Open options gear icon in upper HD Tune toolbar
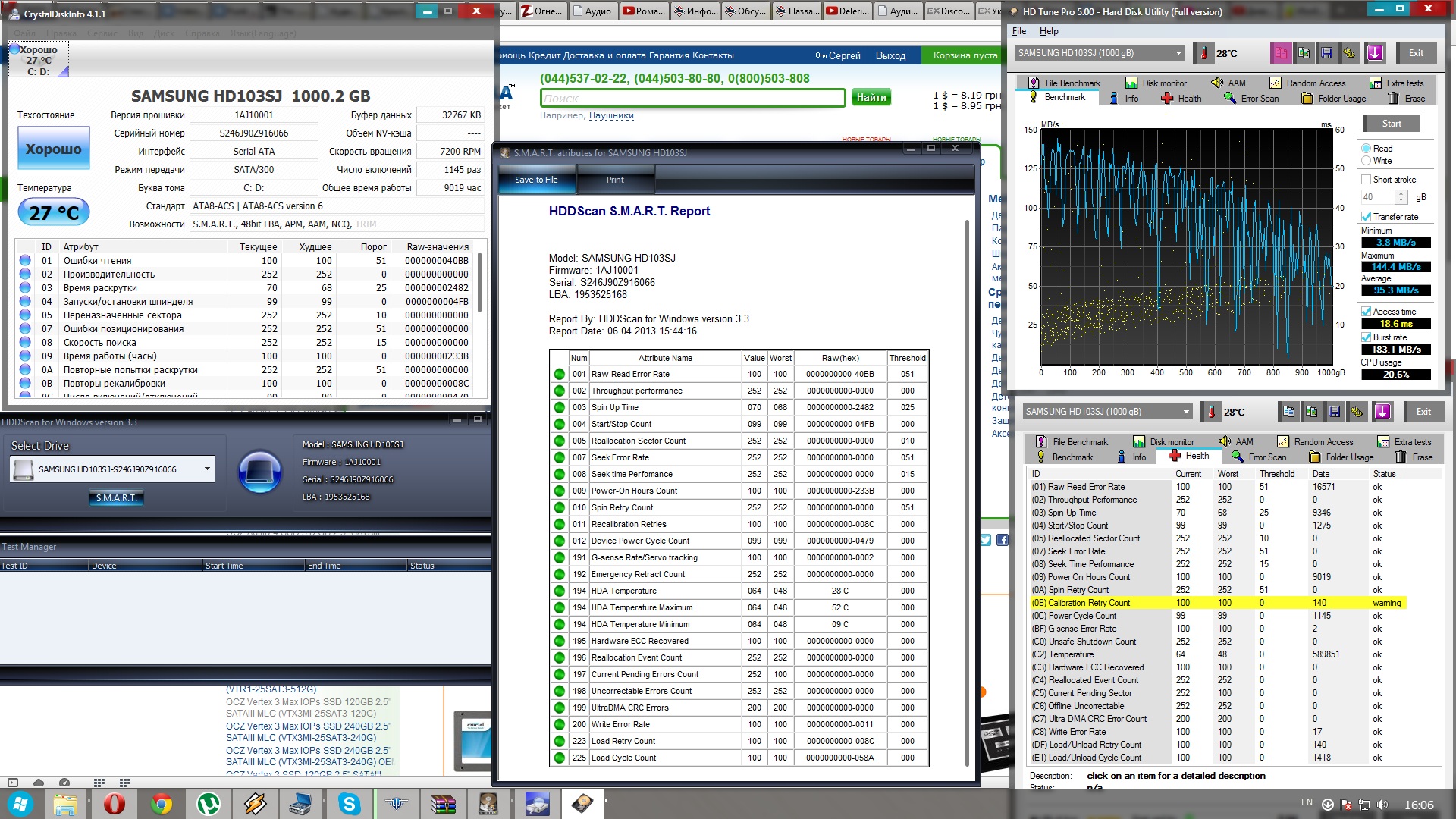Viewport: 1456px width, 819px height. 1349,53
